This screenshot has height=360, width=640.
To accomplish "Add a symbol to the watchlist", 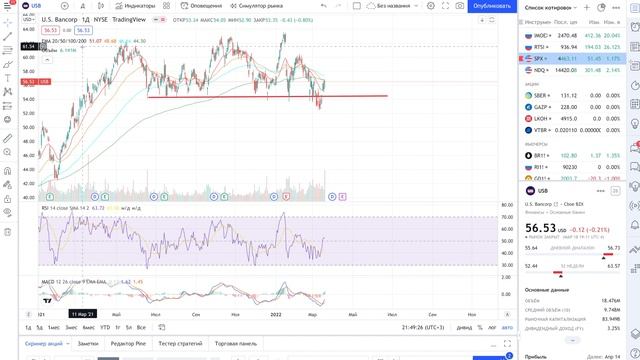I will [587, 7].
